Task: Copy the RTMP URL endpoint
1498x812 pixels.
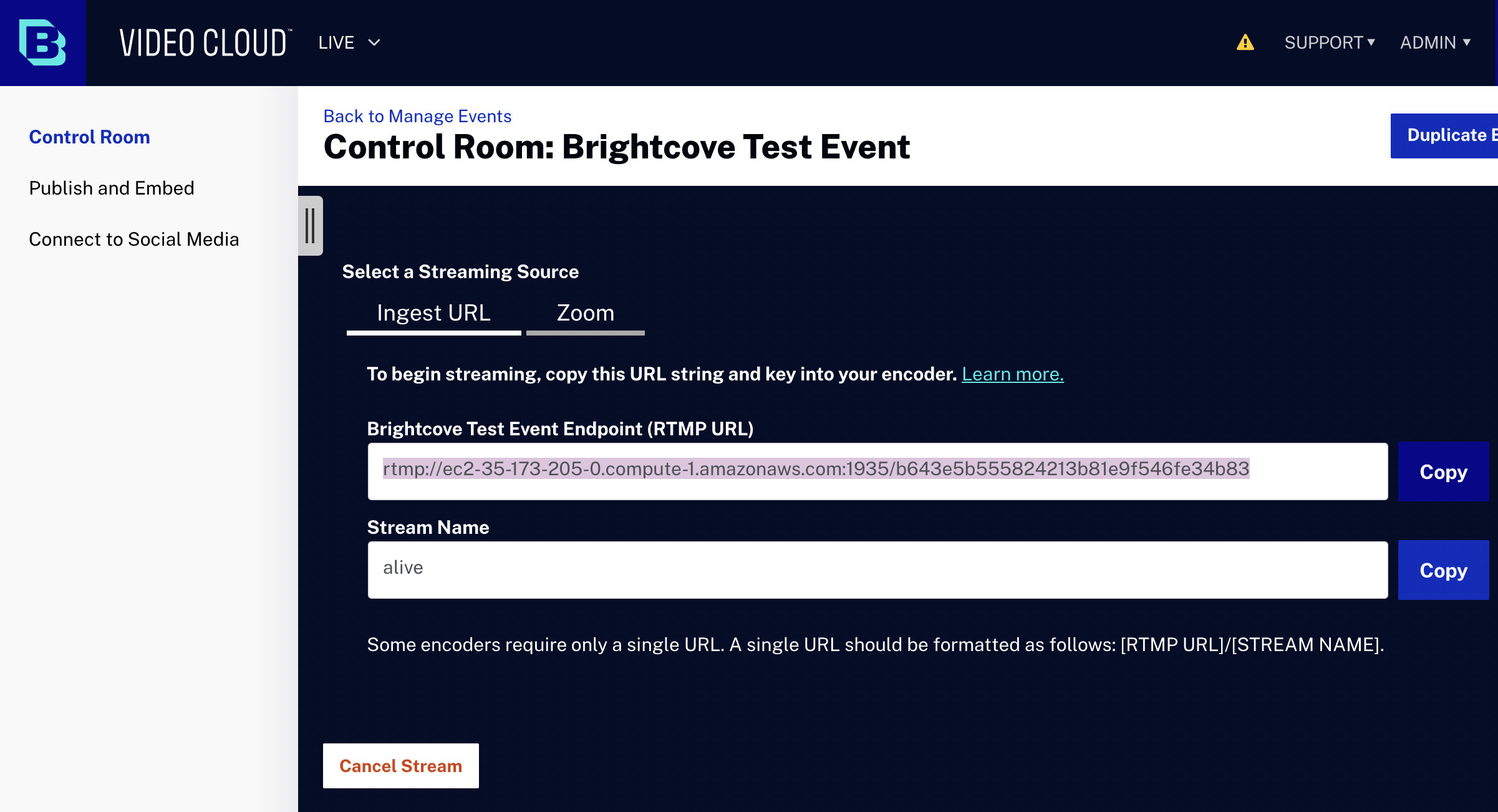Action: click(1443, 471)
